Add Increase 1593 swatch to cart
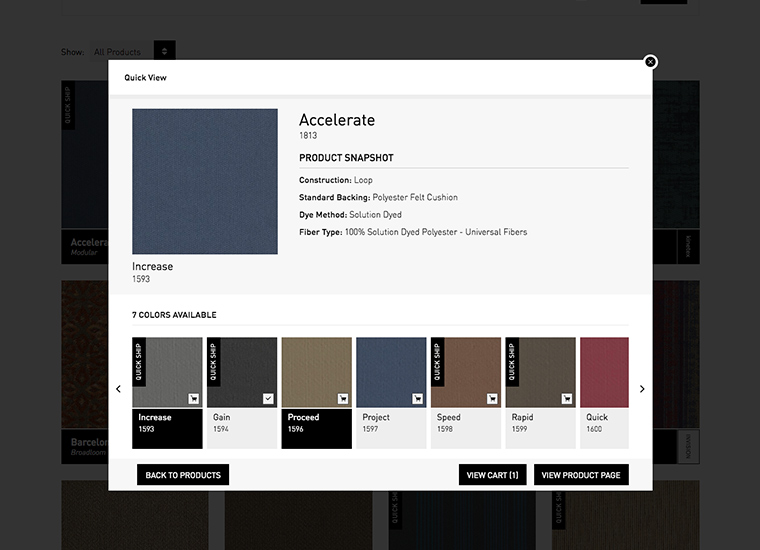Image resolution: width=760 pixels, height=550 pixels. click(193, 399)
